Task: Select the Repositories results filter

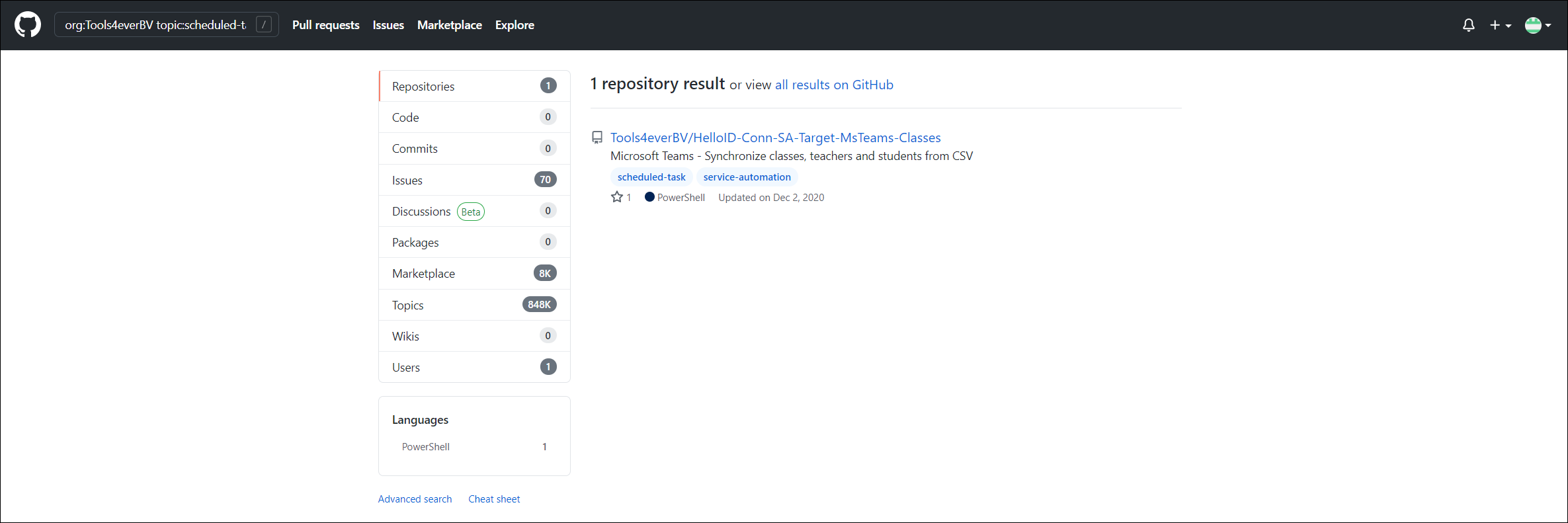Action: (474, 86)
